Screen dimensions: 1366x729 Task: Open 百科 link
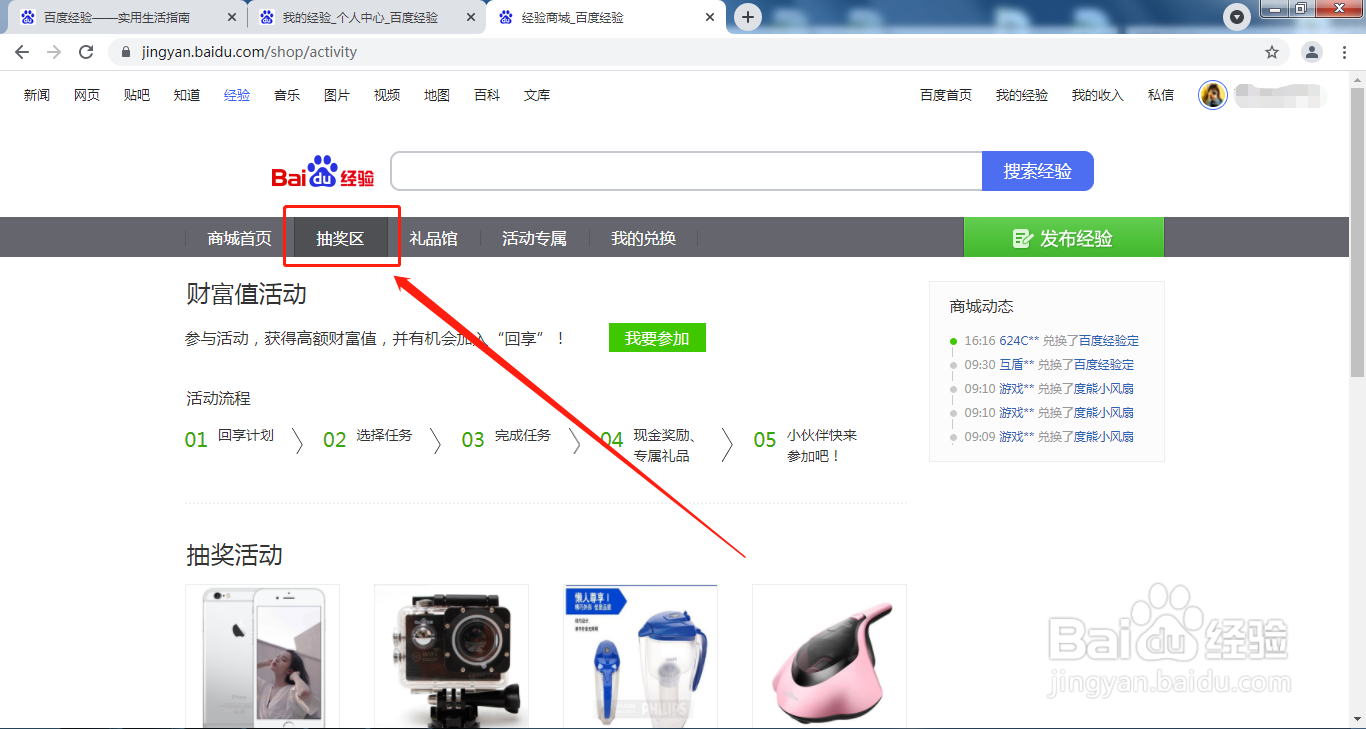[x=487, y=95]
